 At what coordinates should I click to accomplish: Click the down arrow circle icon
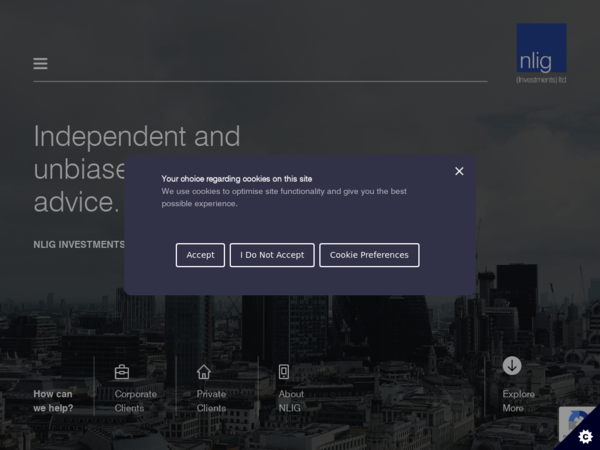[512, 366]
